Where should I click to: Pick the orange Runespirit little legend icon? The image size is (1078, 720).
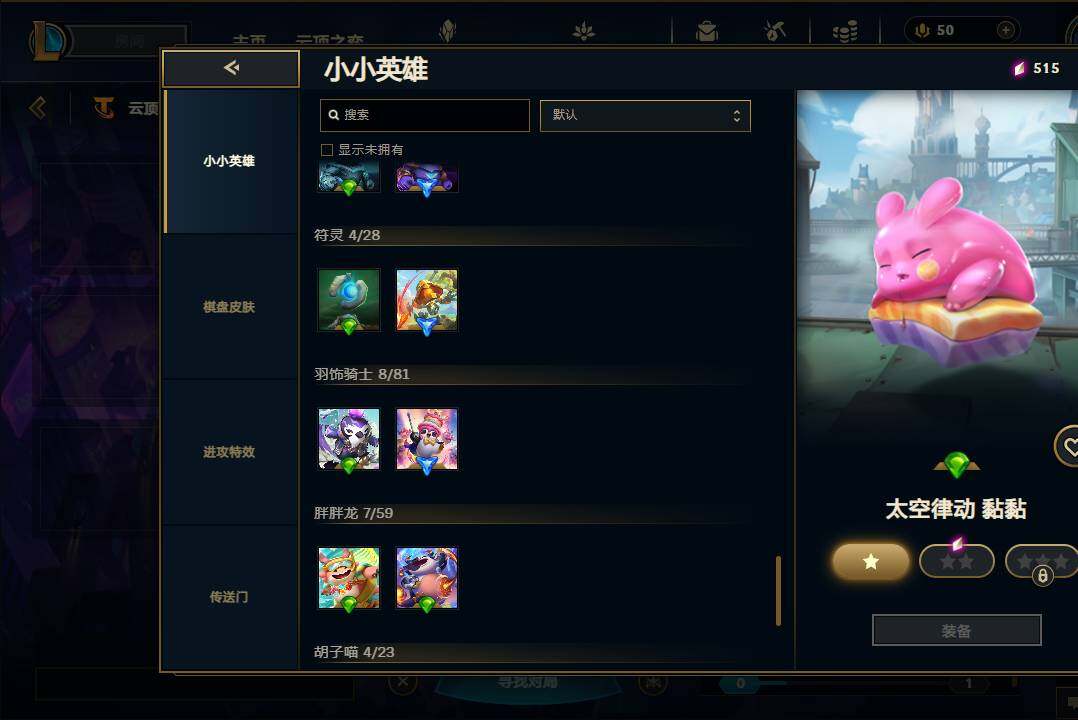point(427,300)
